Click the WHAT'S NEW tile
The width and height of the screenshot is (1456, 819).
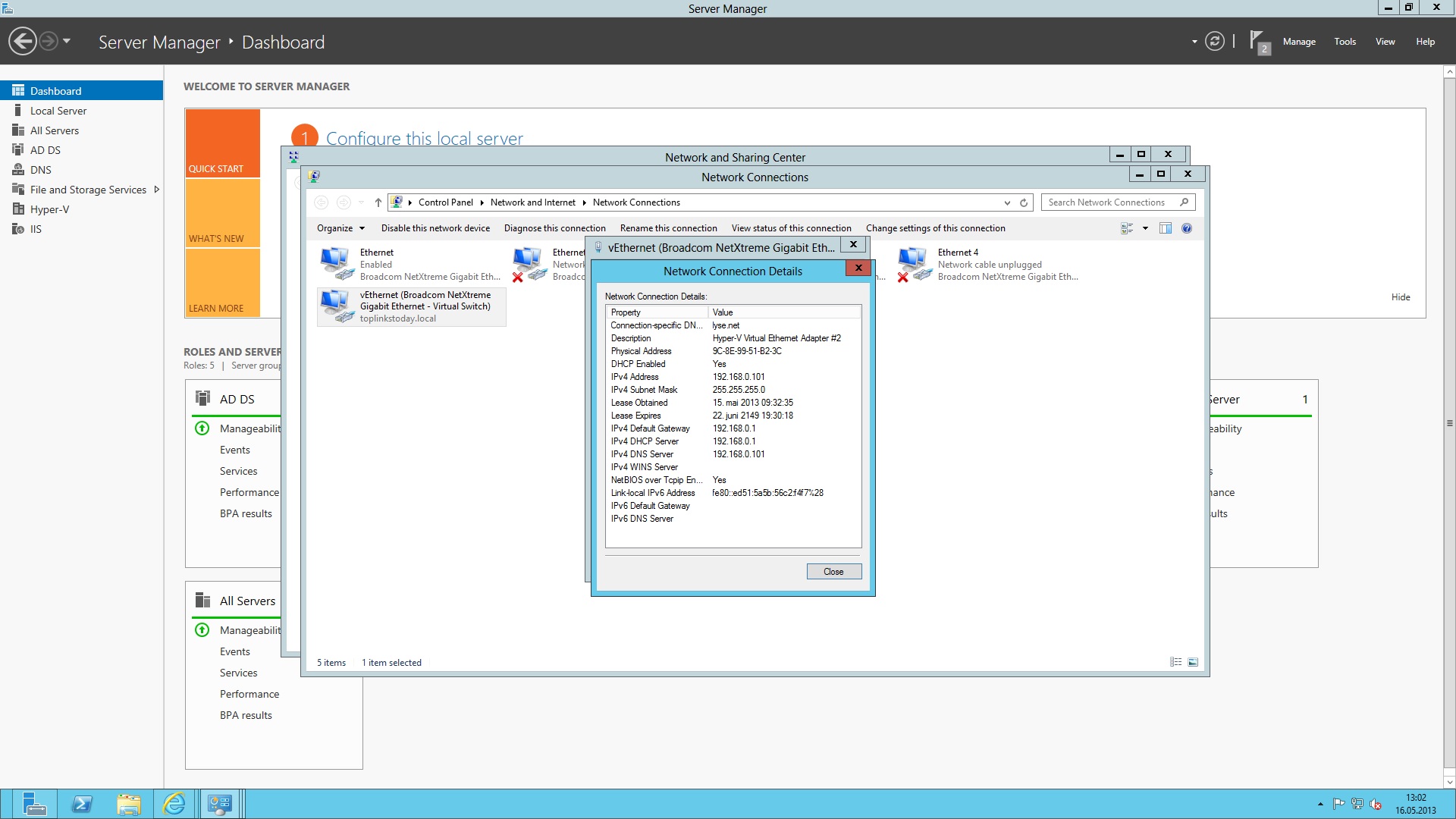[222, 213]
